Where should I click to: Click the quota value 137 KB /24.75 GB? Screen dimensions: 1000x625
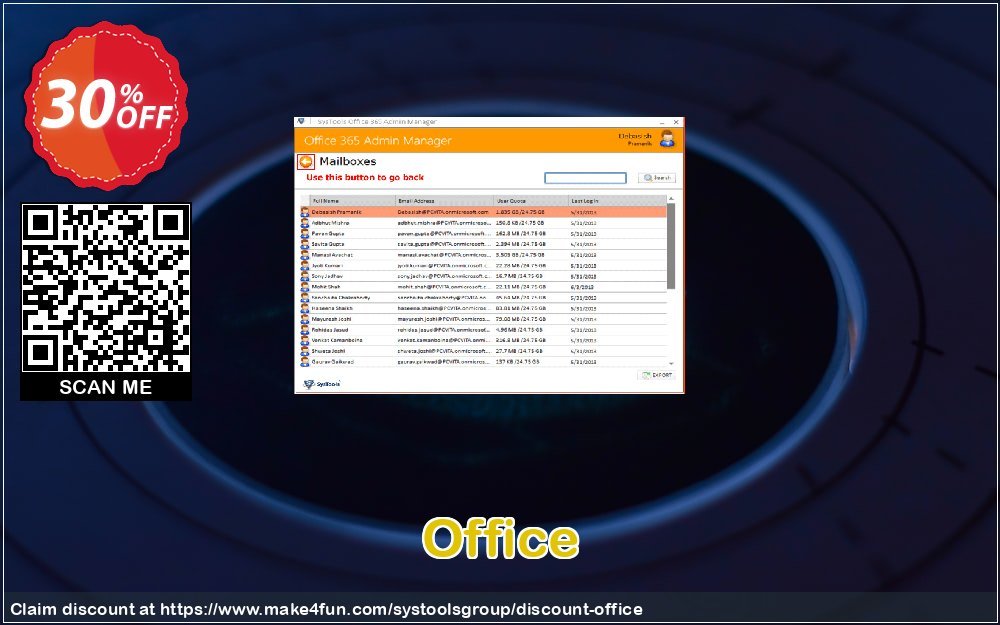point(518,362)
